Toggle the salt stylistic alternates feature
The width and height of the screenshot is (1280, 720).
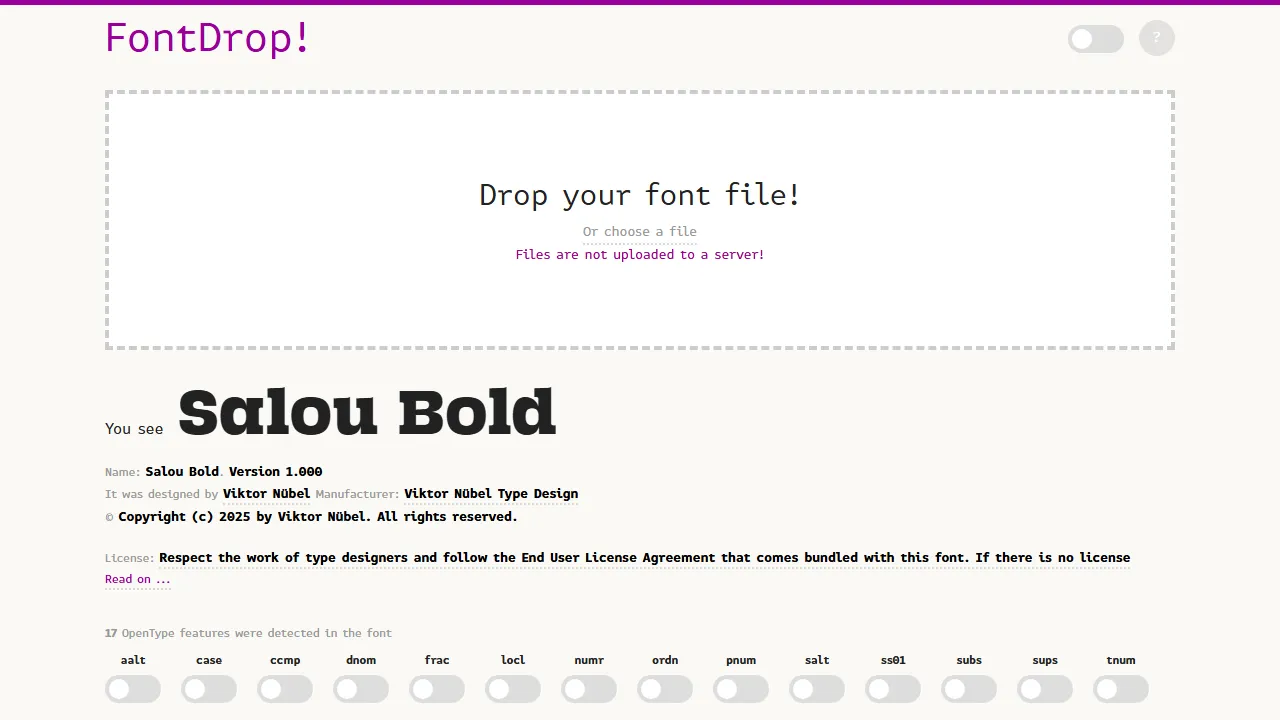tap(817, 689)
